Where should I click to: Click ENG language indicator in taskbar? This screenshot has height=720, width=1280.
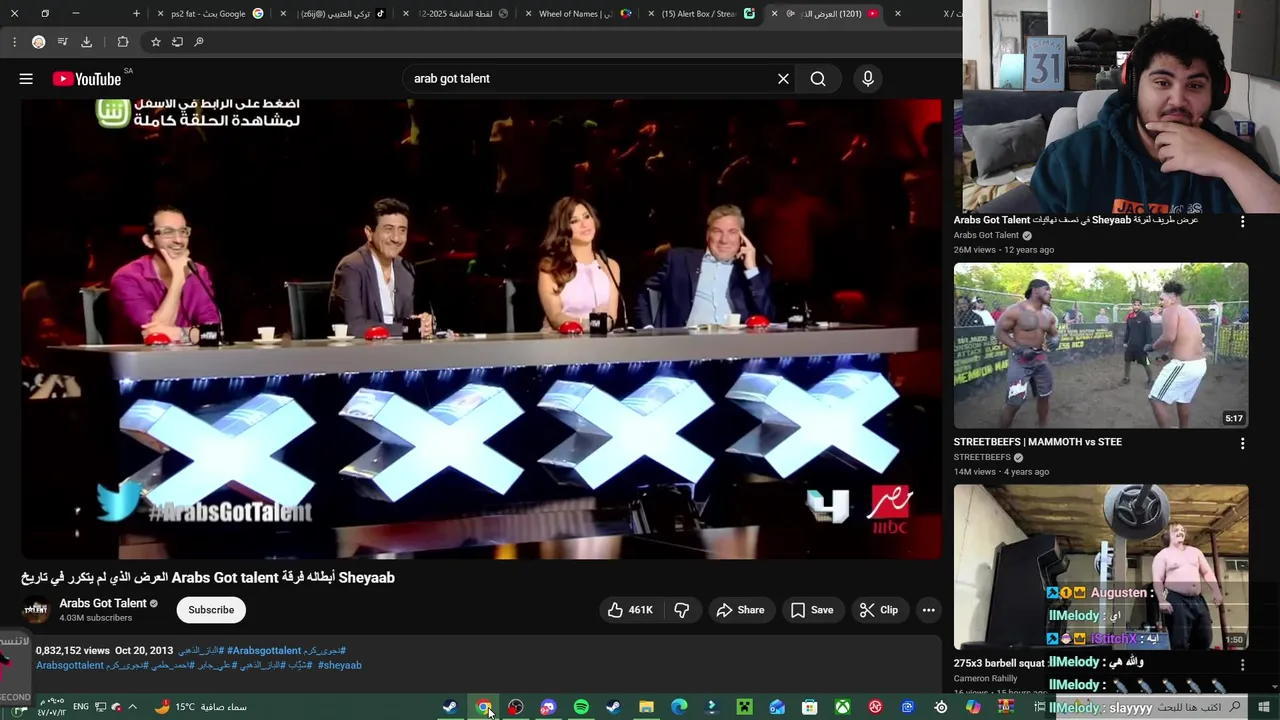point(80,707)
